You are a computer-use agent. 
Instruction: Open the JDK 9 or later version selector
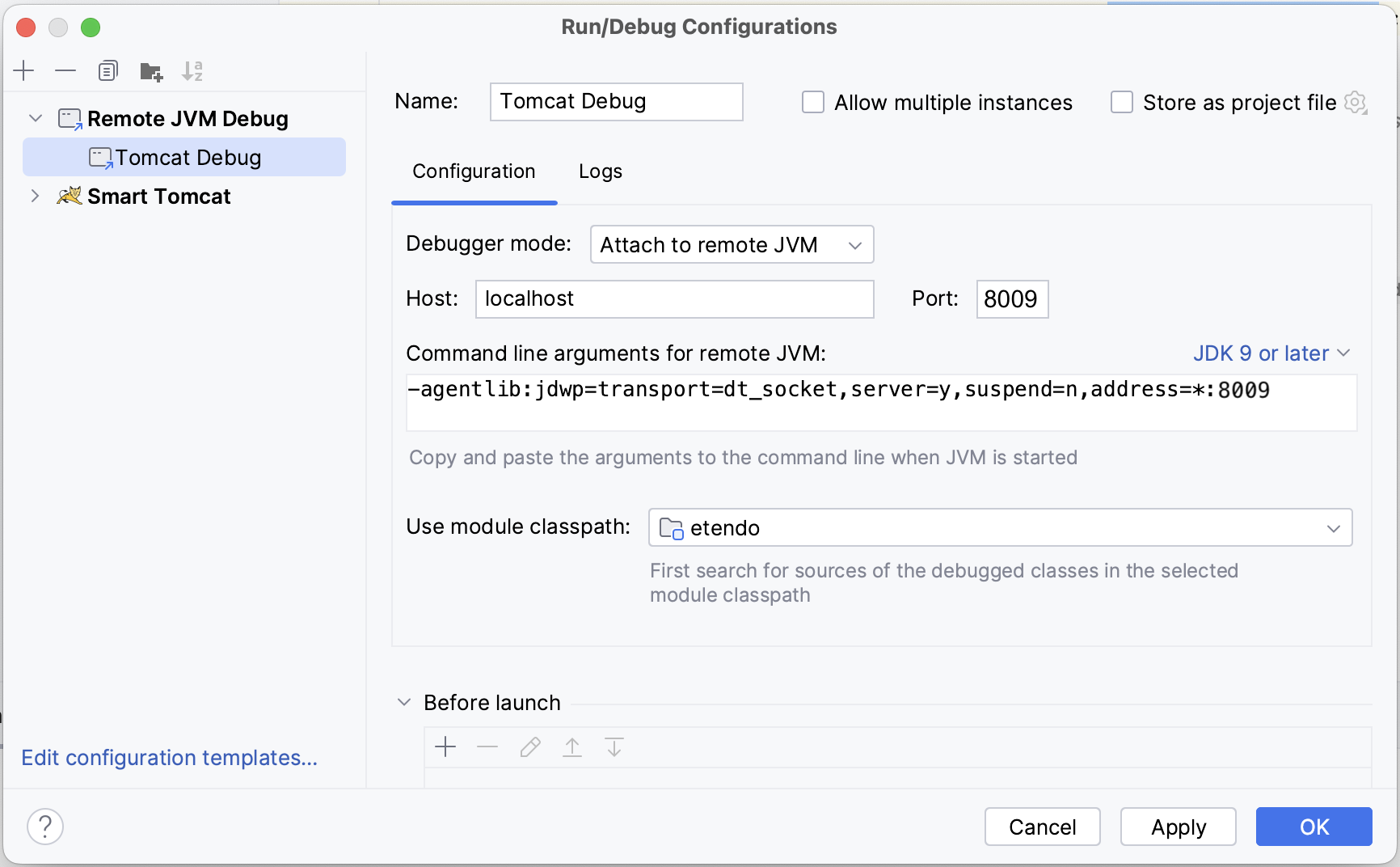(x=1271, y=353)
